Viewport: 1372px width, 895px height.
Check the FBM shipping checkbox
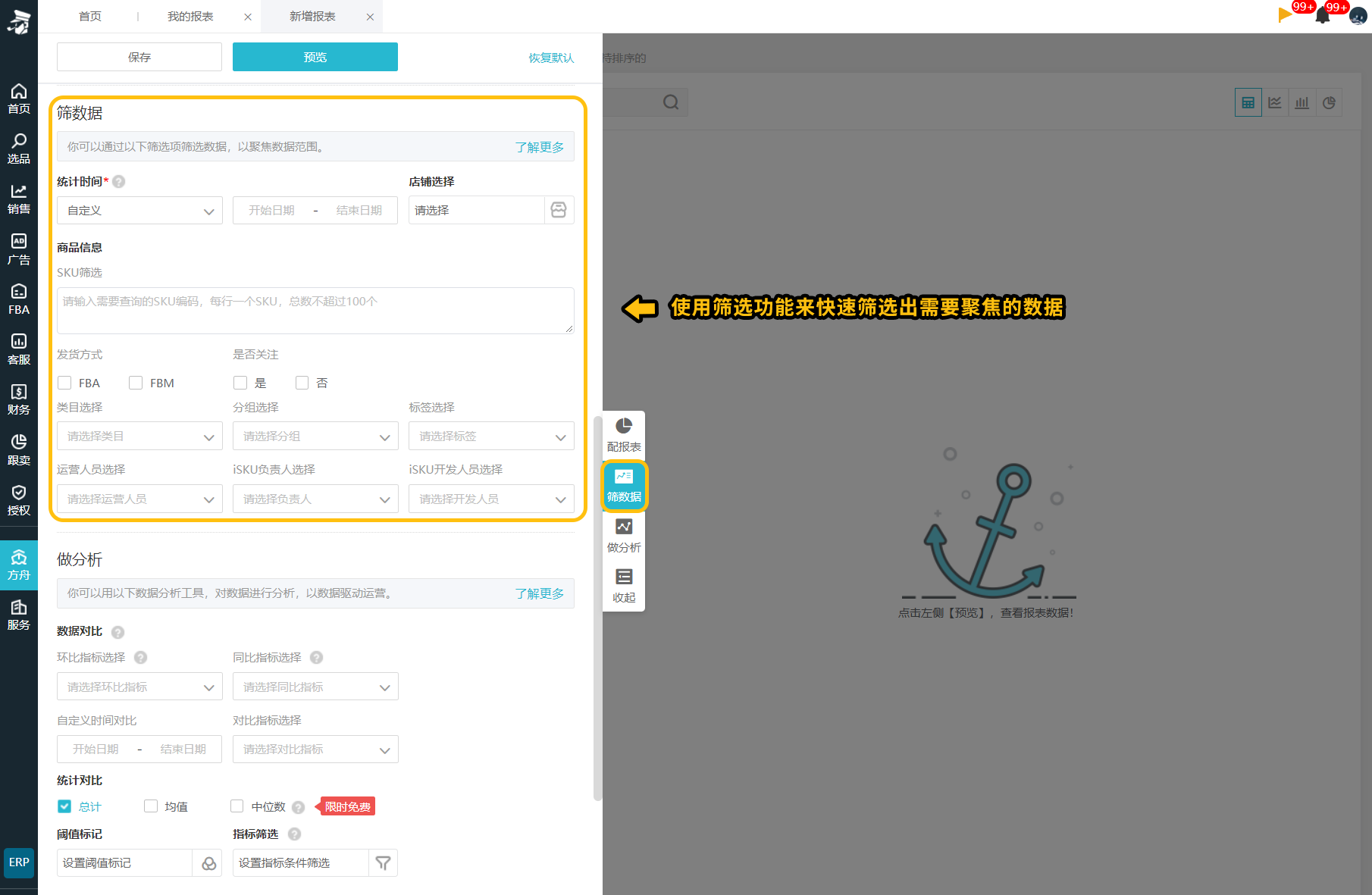(x=136, y=383)
